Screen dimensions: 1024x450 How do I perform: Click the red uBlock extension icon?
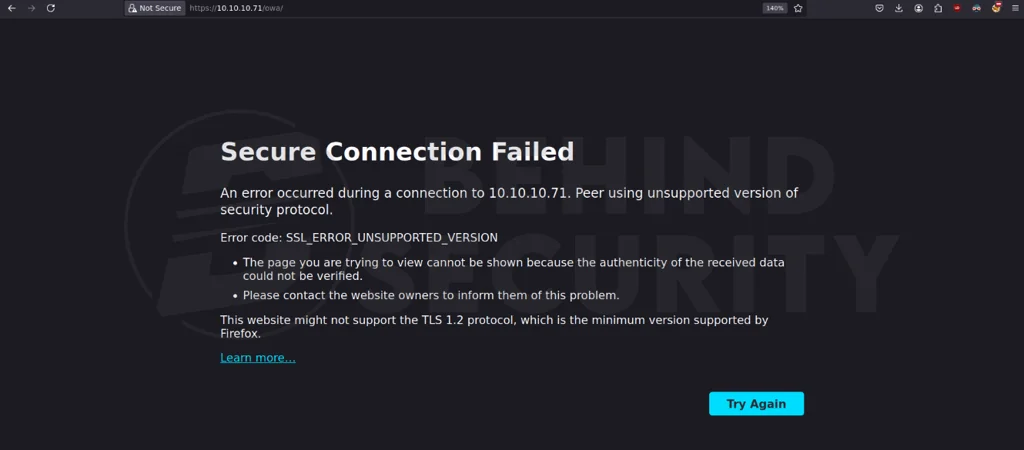[x=957, y=8]
